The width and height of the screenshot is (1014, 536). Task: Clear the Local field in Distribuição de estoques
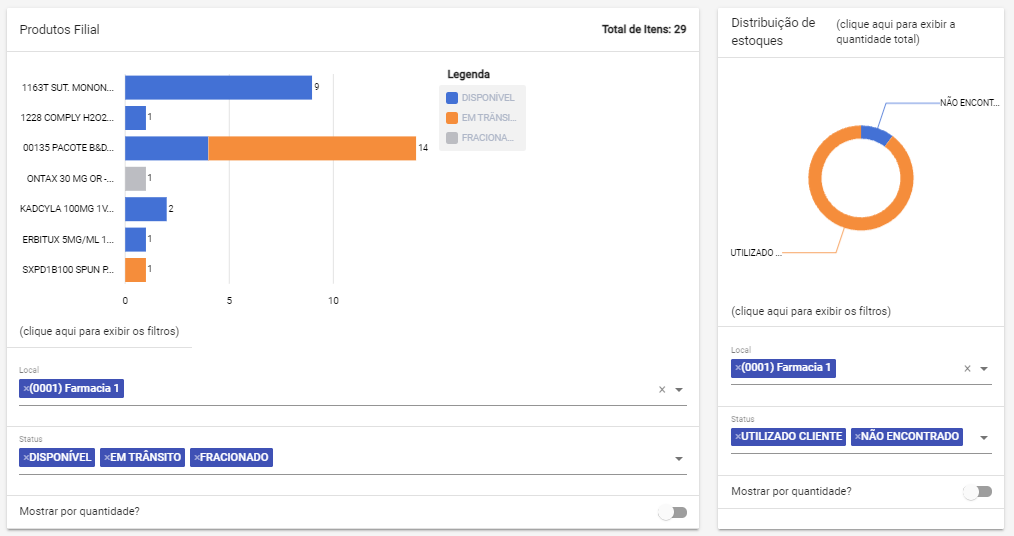[x=967, y=369]
